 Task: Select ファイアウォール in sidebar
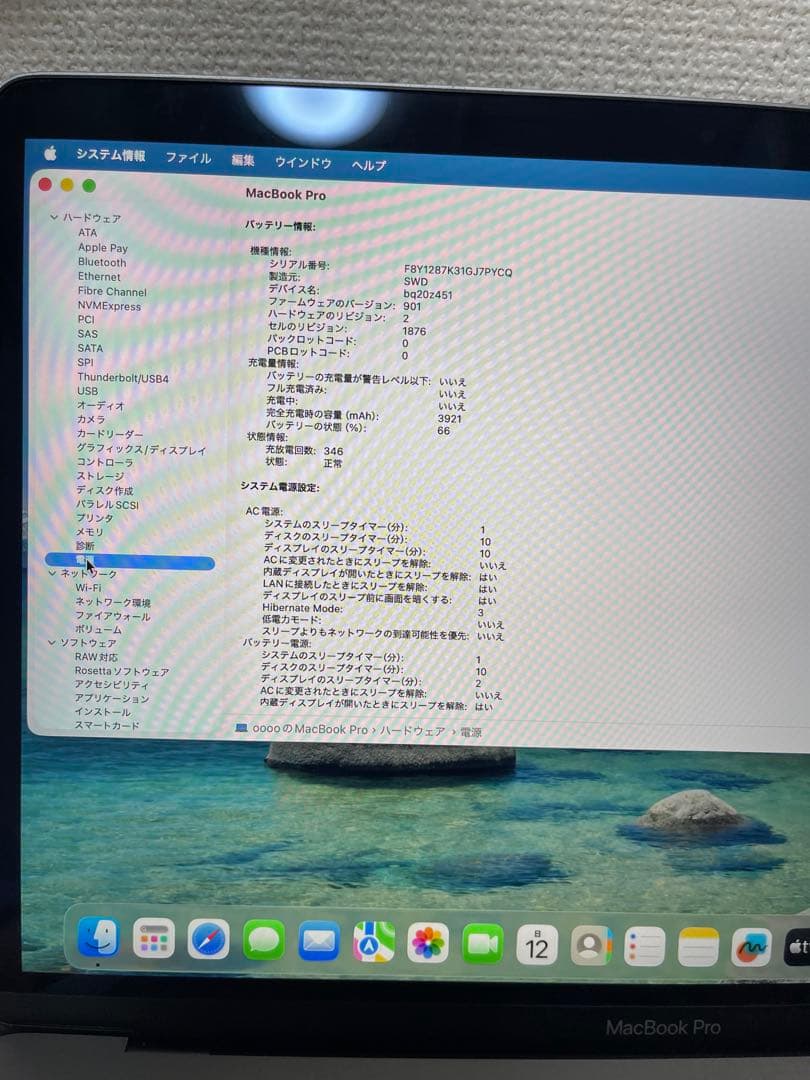point(112,616)
